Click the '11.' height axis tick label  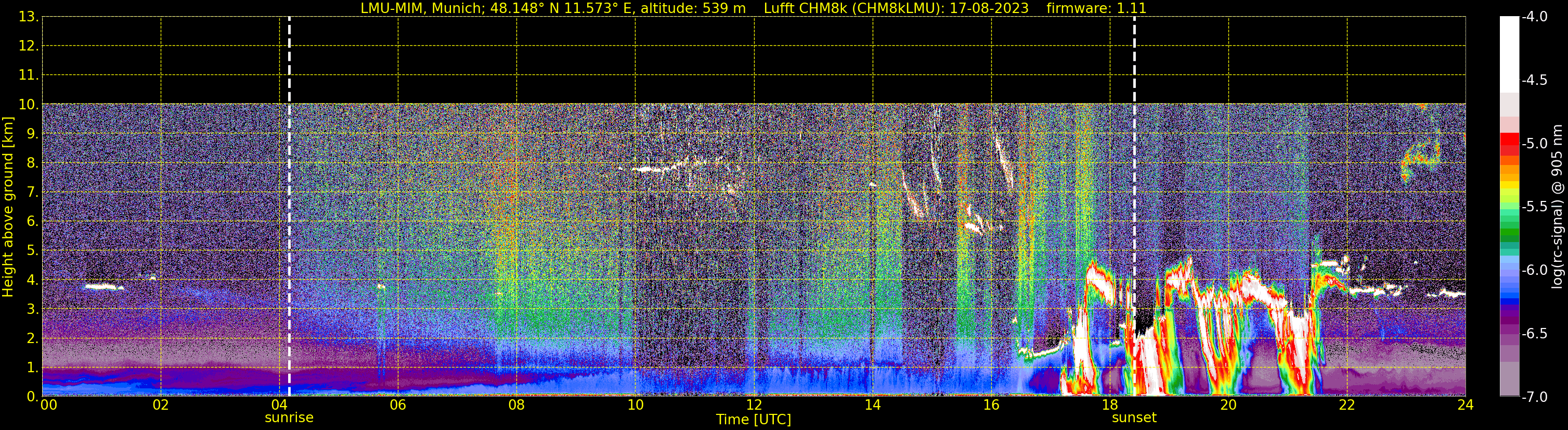pos(29,75)
